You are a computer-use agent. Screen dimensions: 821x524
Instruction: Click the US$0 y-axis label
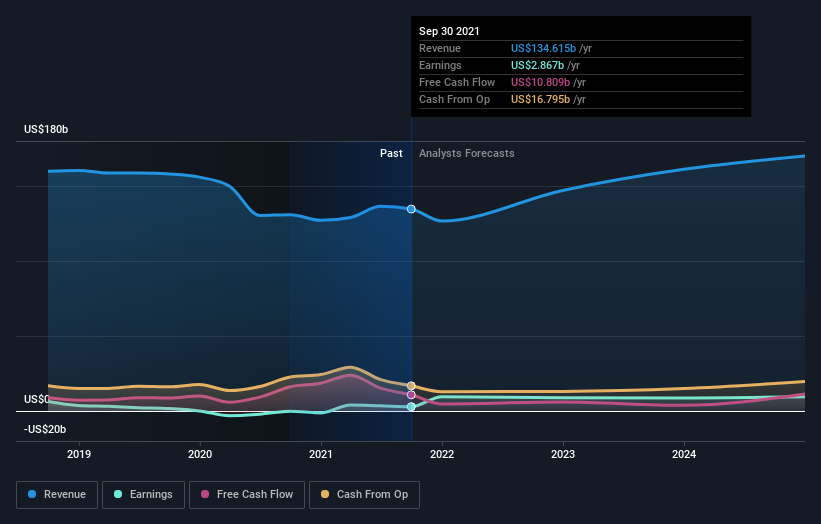click(37, 399)
